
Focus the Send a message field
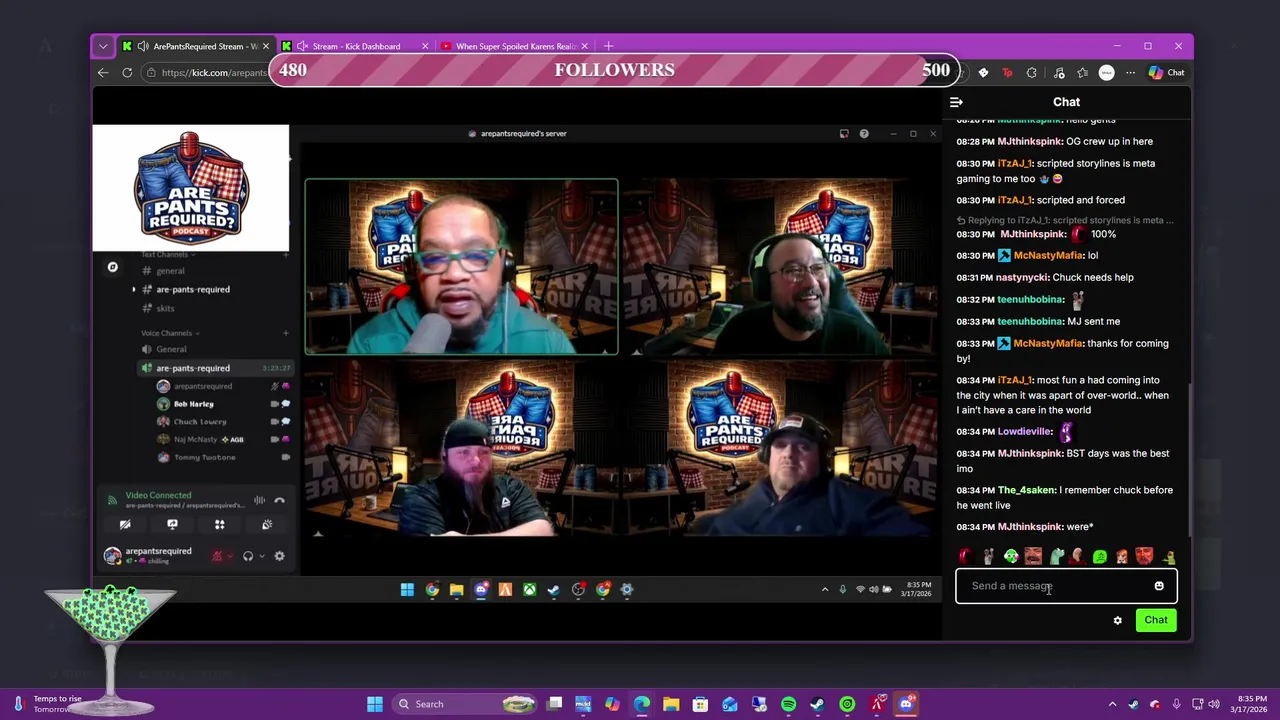point(1066,586)
